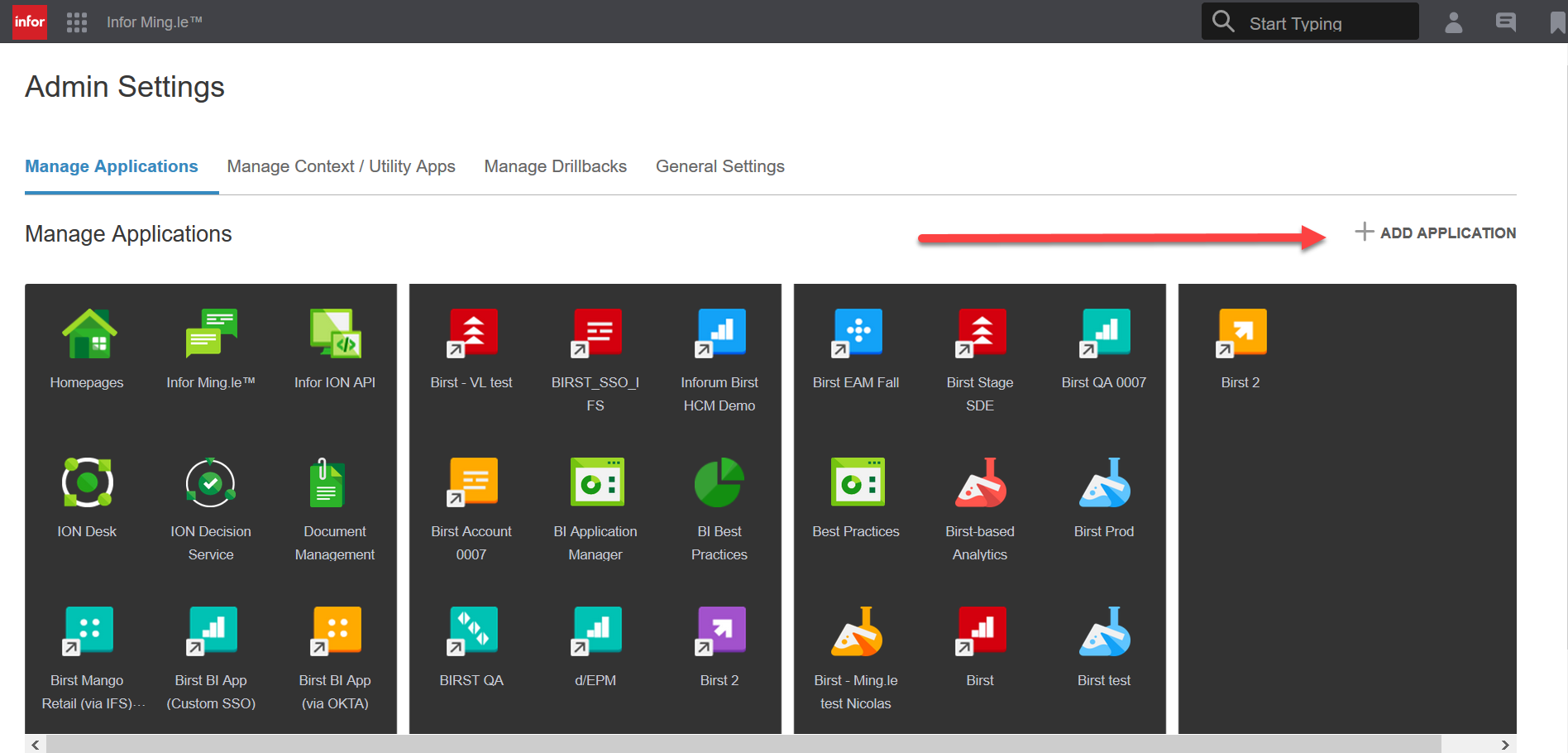1568x753 pixels.
Task: Select the Best Practices app icon
Action: click(858, 482)
